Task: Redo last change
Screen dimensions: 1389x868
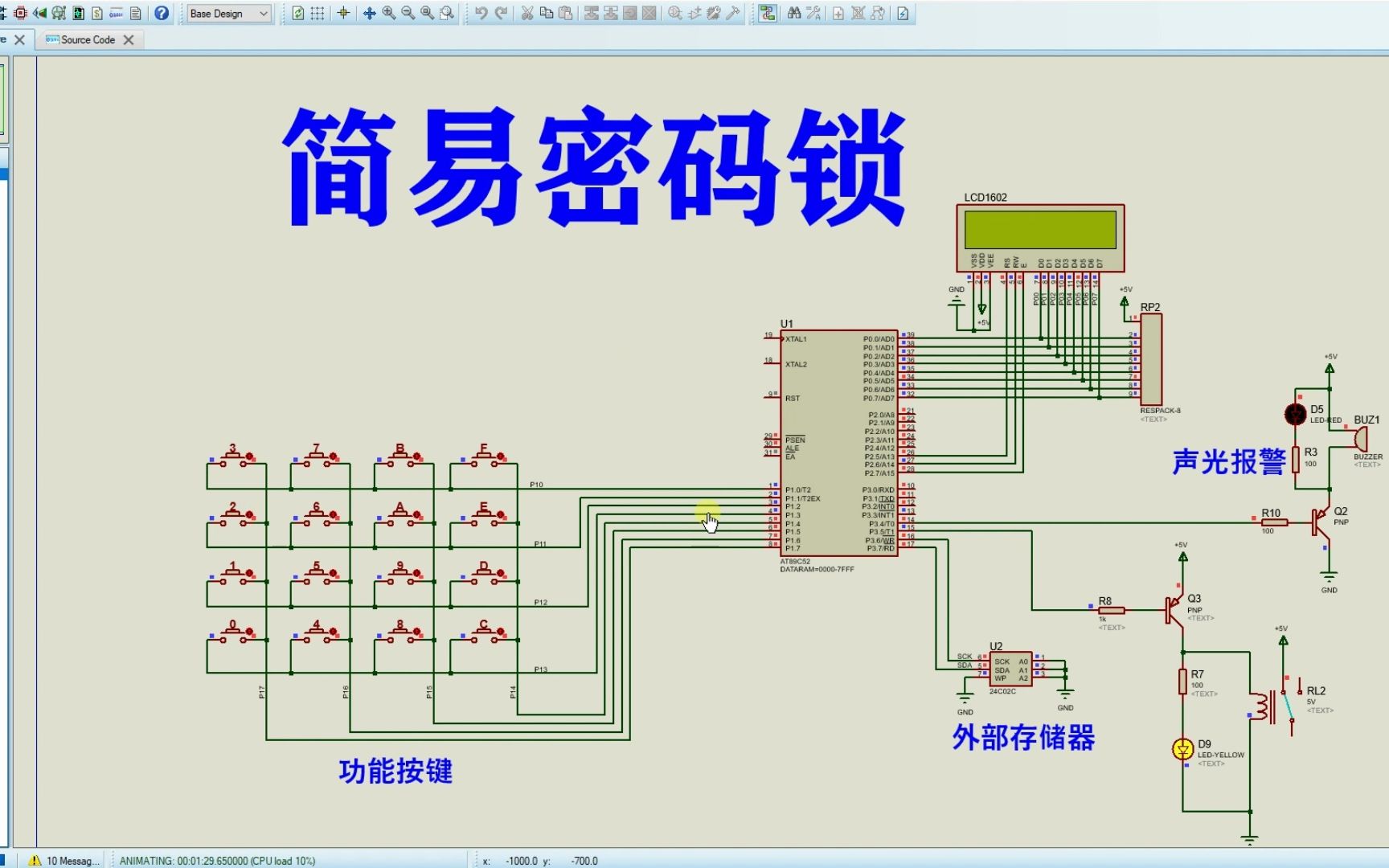Action: tap(501, 13)
